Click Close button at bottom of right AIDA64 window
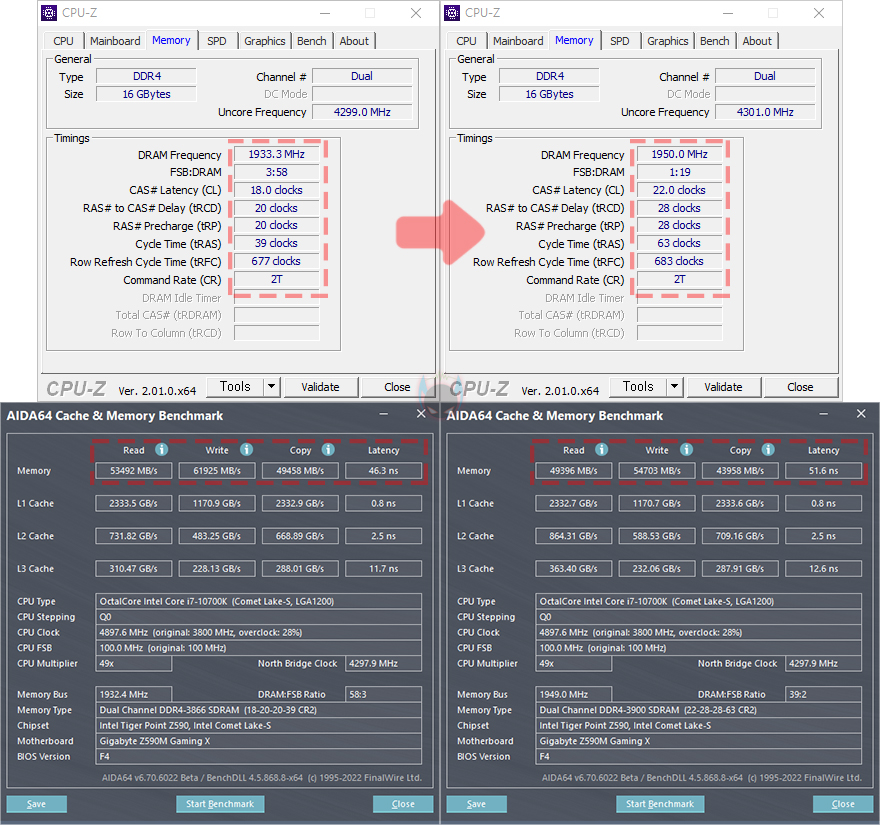Image resolution: width=880 pixels, height=825 pixels. (843, 804)
